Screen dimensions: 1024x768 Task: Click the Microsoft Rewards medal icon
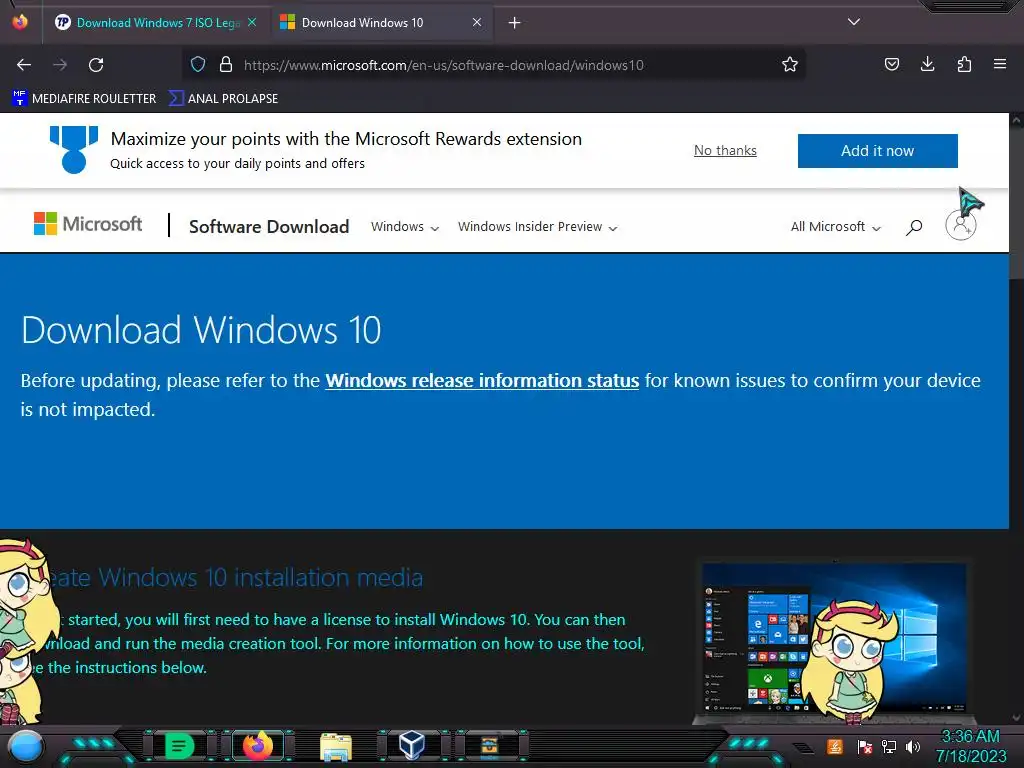[x=74, y=150]
